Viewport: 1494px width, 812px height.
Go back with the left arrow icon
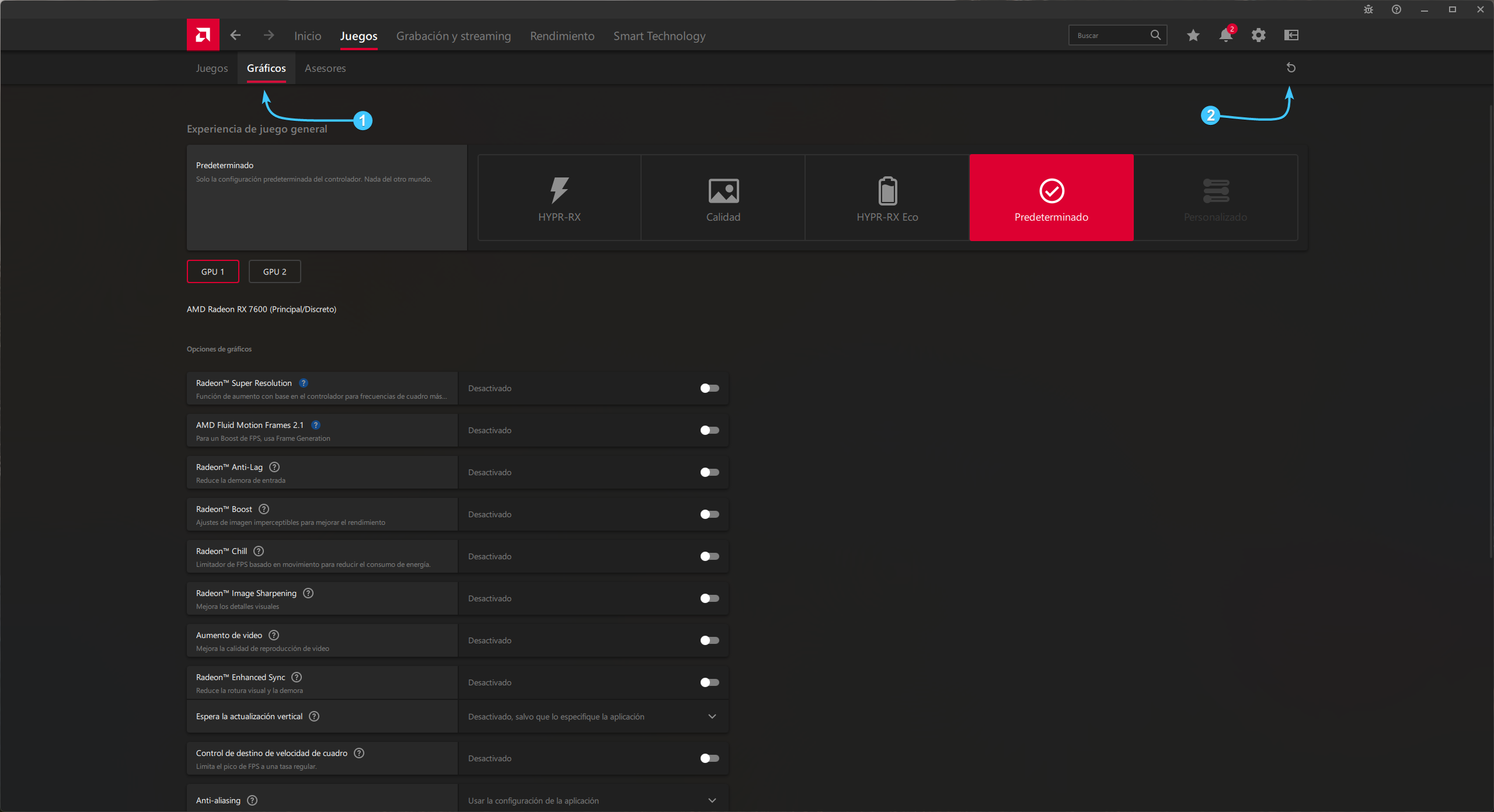235,35
